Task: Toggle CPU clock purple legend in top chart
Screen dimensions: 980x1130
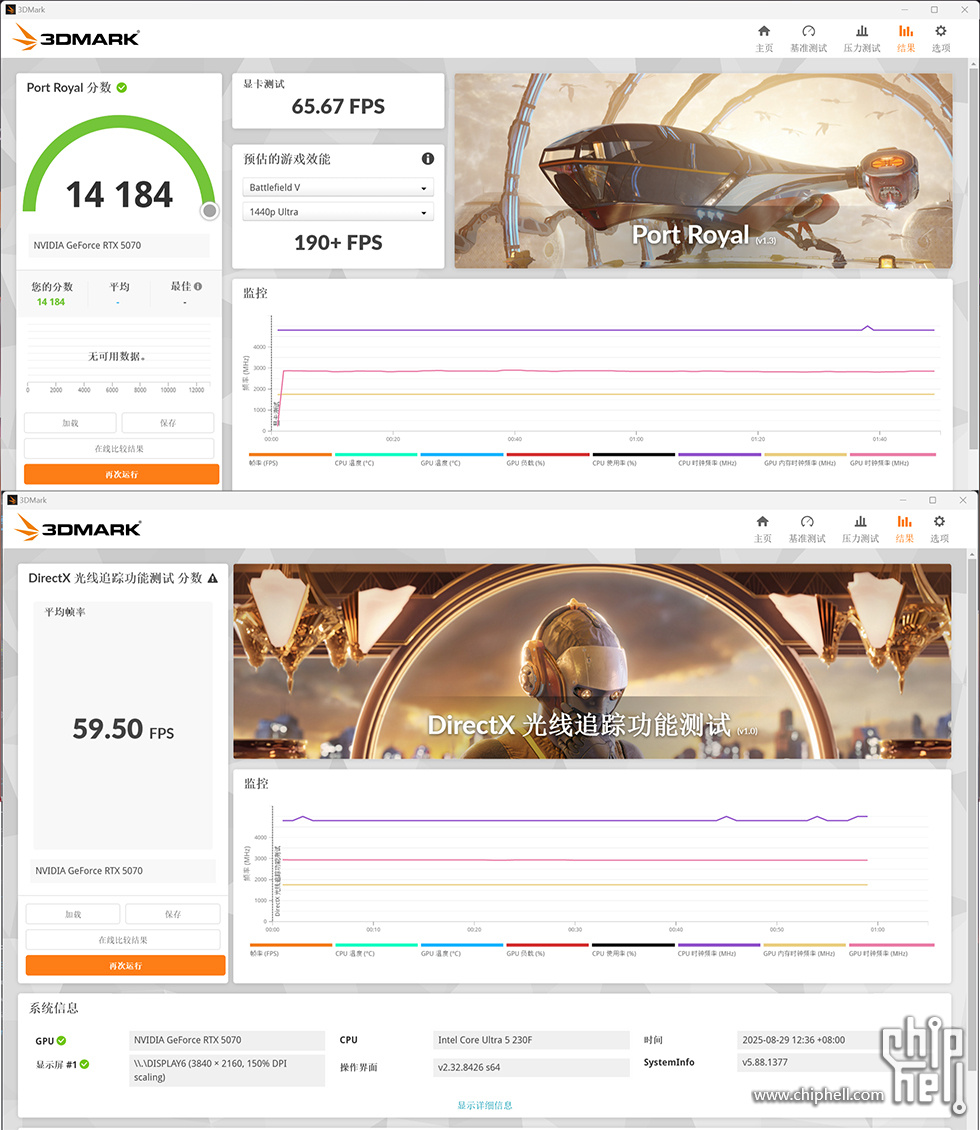Action: [x=719, y=459]
